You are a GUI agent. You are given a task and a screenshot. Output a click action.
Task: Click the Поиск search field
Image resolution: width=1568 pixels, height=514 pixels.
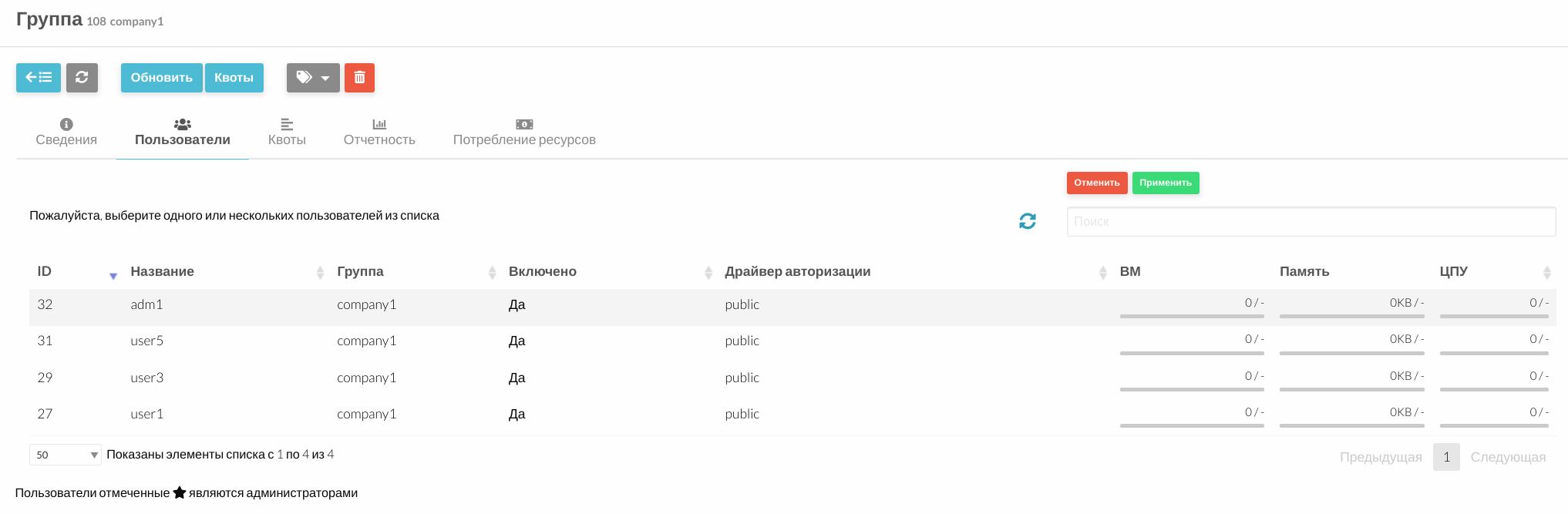[x=1311, y=221]
